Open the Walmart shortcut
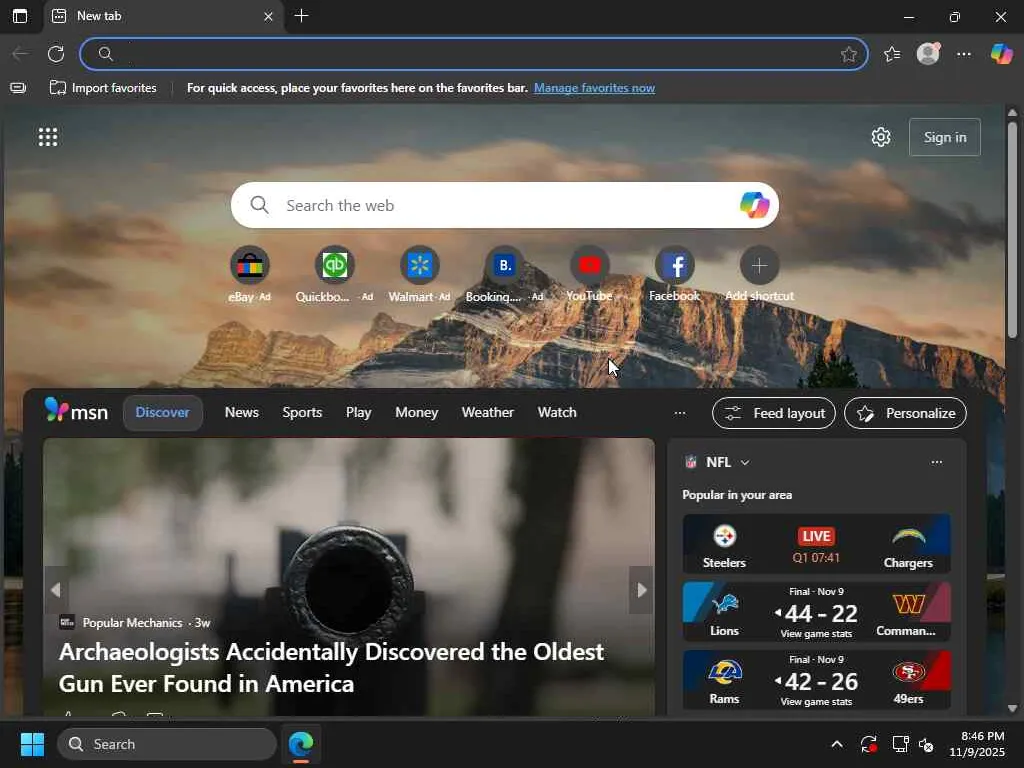This screenshot has width=1024, height=768. click(x=419, y=274)
